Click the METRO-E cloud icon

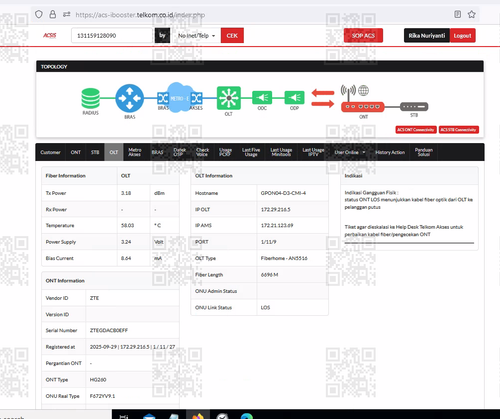click(x=180, y=97)
